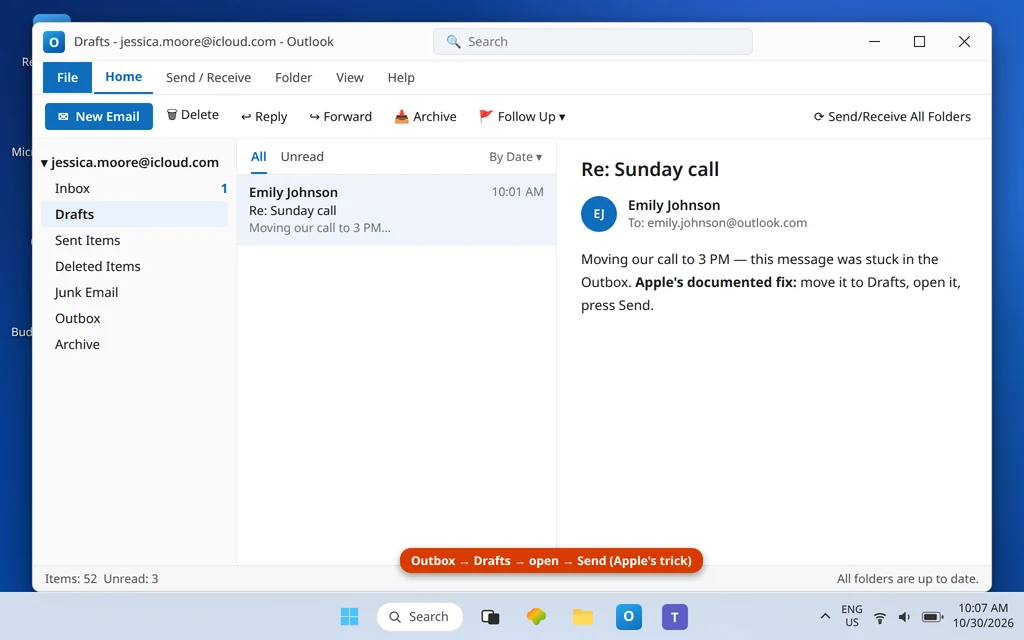Open File Explorer from the taskbar
The height and width of the screenshot is (640, 1024).
[x=583, y=616]
